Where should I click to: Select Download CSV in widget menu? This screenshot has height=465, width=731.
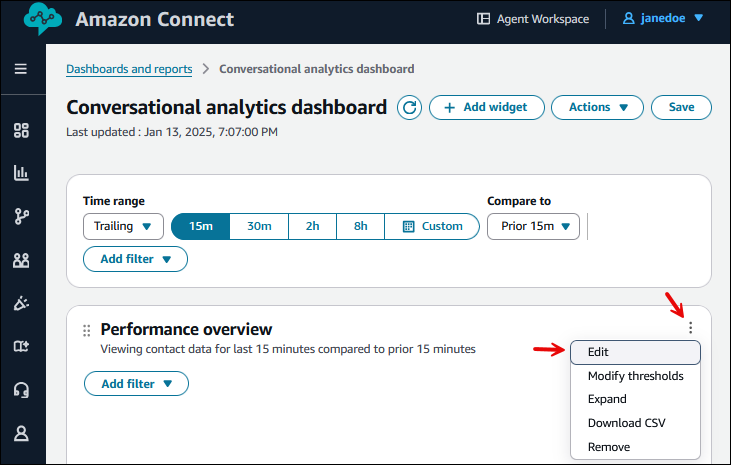(626, 423)
